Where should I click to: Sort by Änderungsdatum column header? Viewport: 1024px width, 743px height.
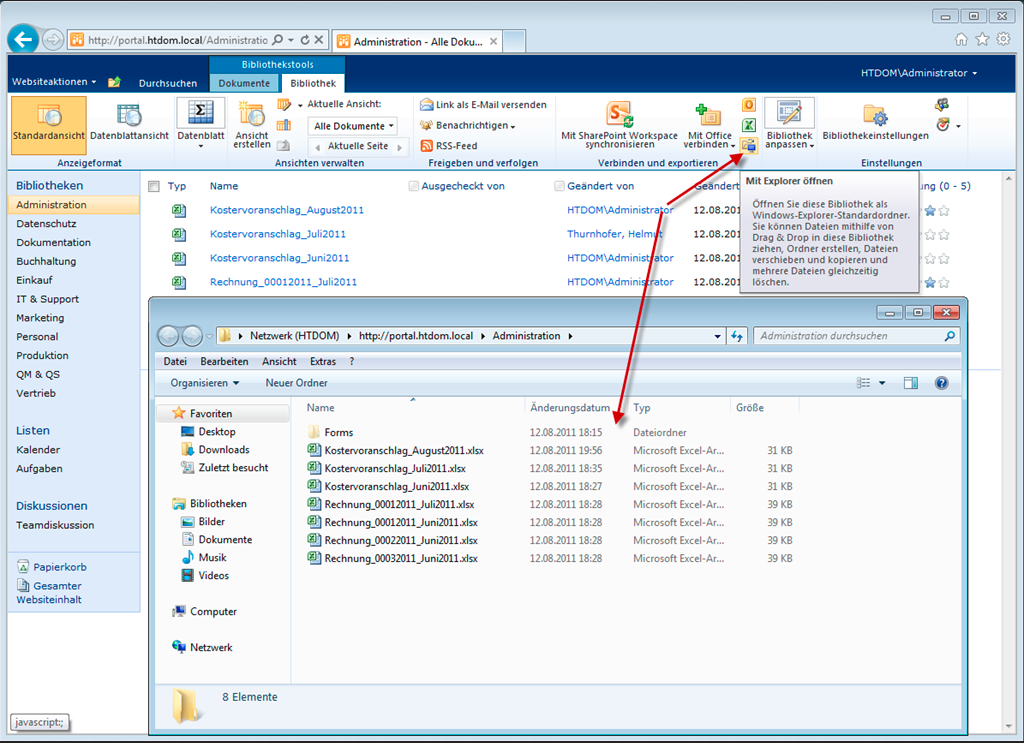tap(570, 407)
